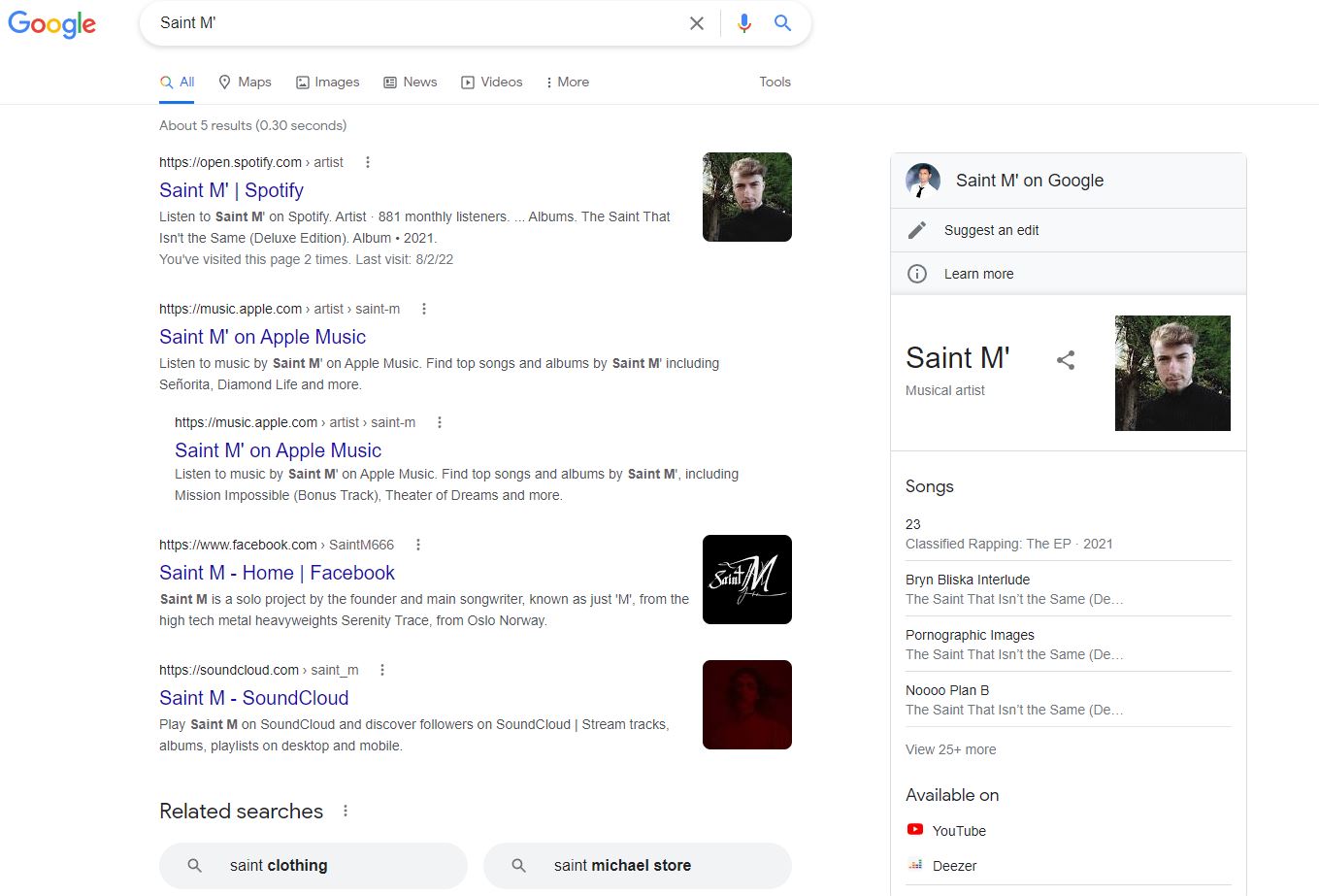The height and width of the screenshot is (896, 1319).
Task: Click the Related searches heading
Action: pyautogui.click(x=241, y=812)
